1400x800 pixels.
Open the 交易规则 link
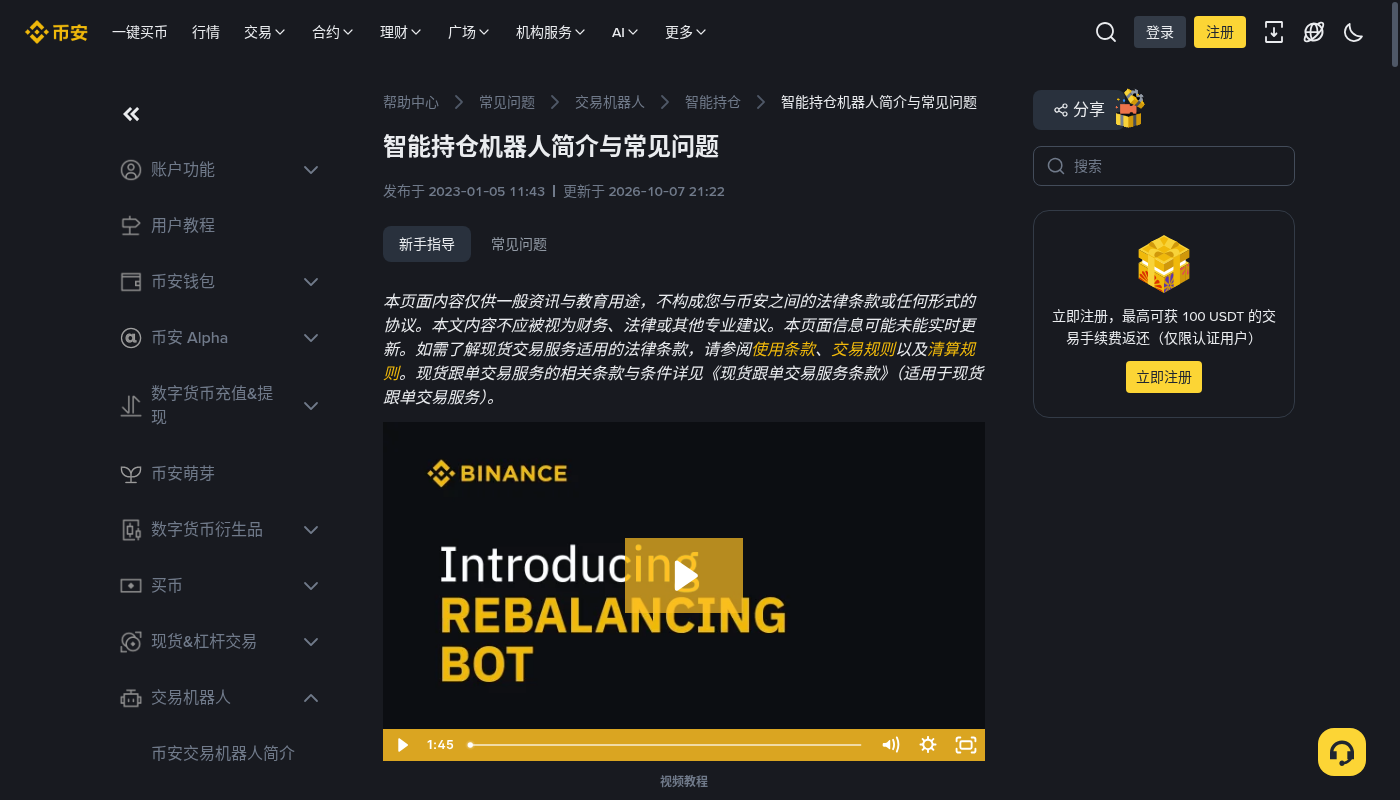[x=864, y=349]
